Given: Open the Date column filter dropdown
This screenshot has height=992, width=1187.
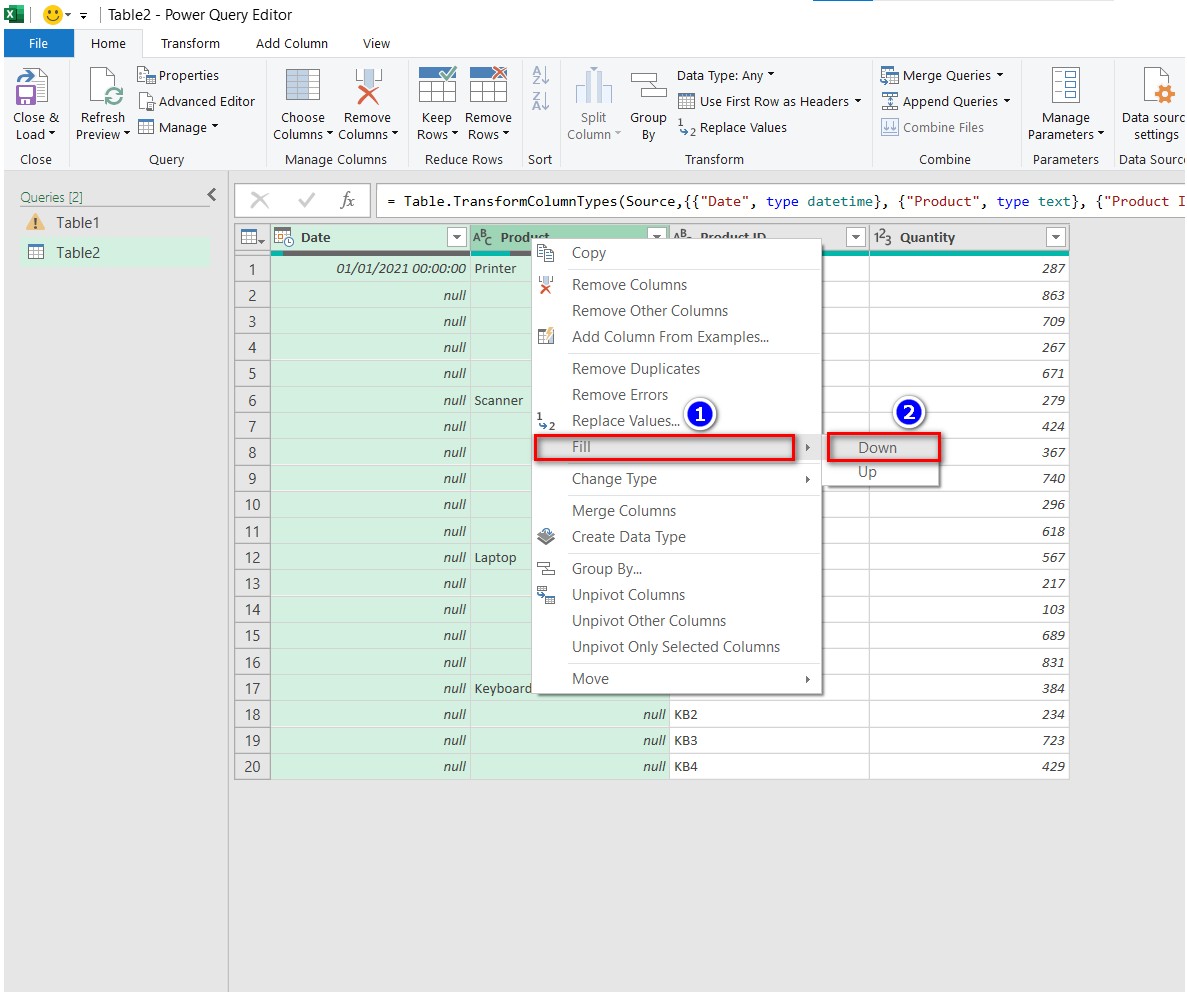Looking at the screenshot, I should click(x=457, y=238).
